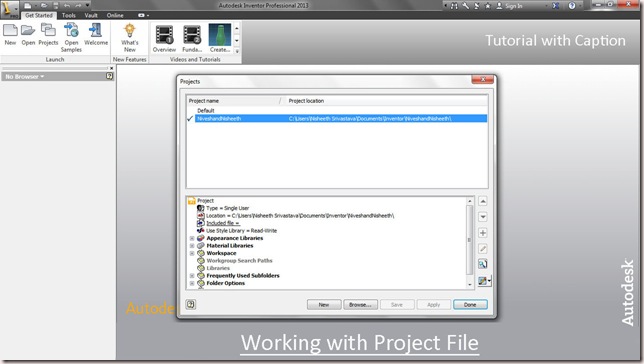Click the browser panel help icon
The image size is (644, 364).
point(109,76)
